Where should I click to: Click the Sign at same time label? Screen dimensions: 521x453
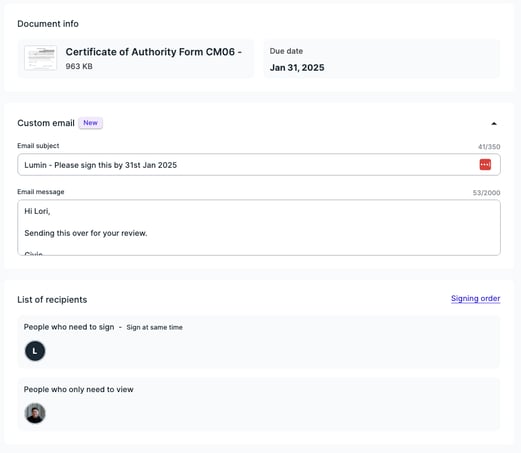coord(154,327)
